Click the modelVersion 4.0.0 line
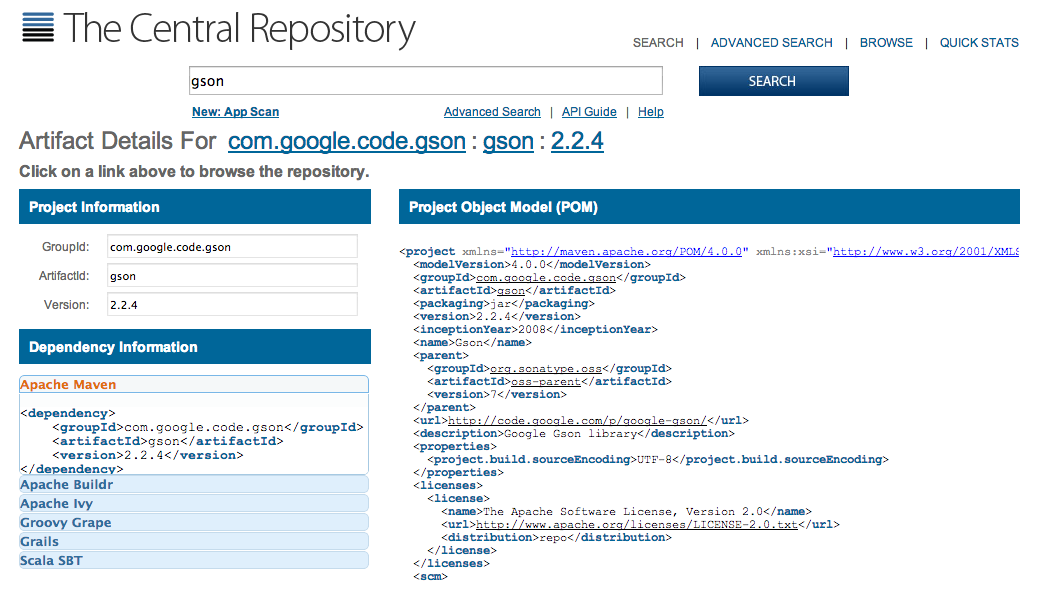 532,265
